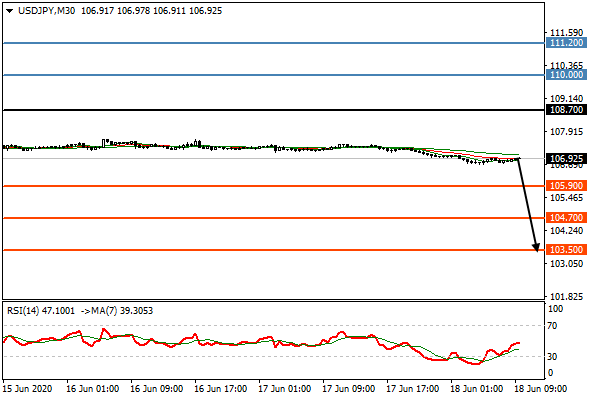Click the 101.825 price scale value
The image size is (590, 400).
click(566, 297)
